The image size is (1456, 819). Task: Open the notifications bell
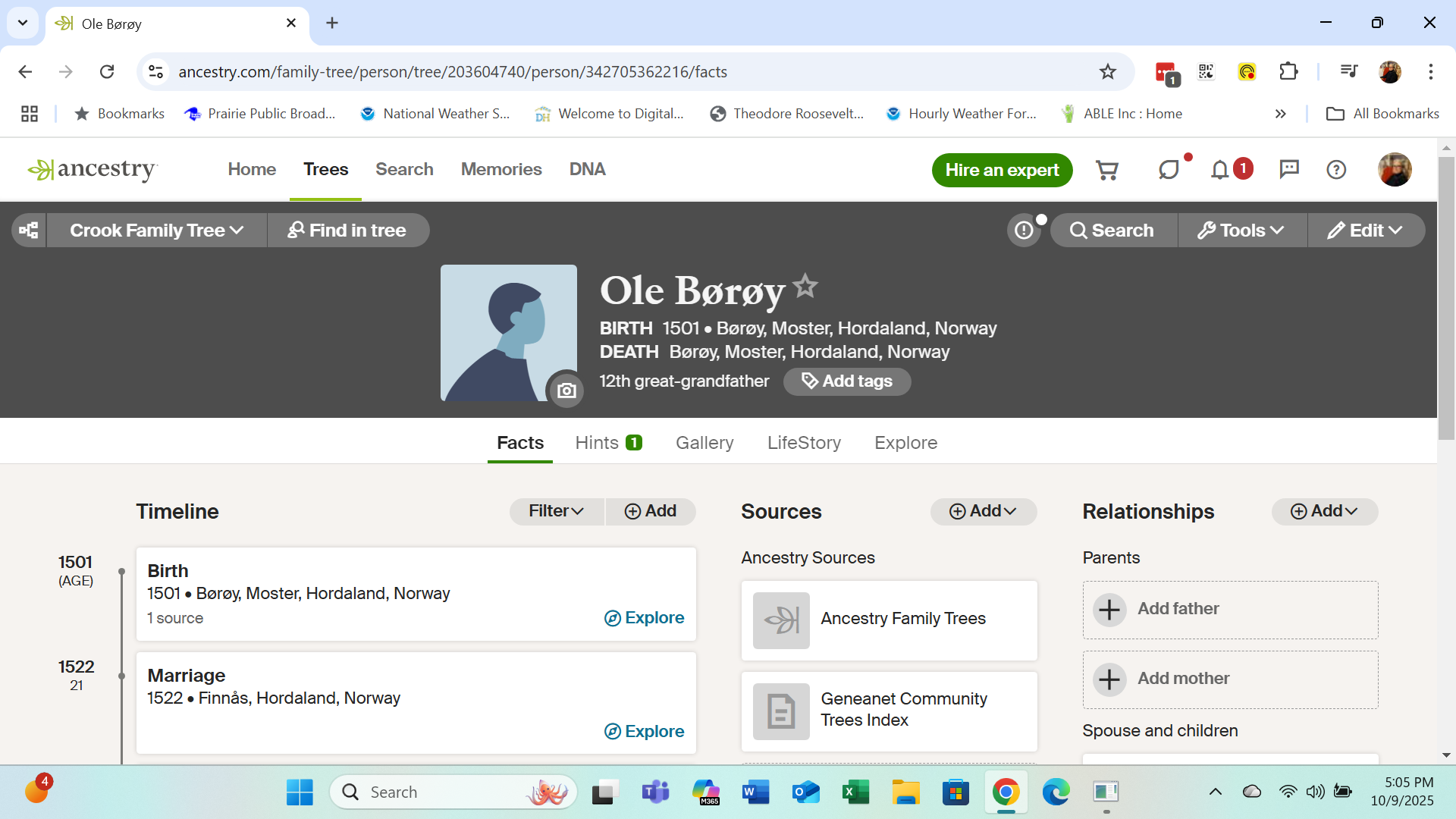point(1219,170)
